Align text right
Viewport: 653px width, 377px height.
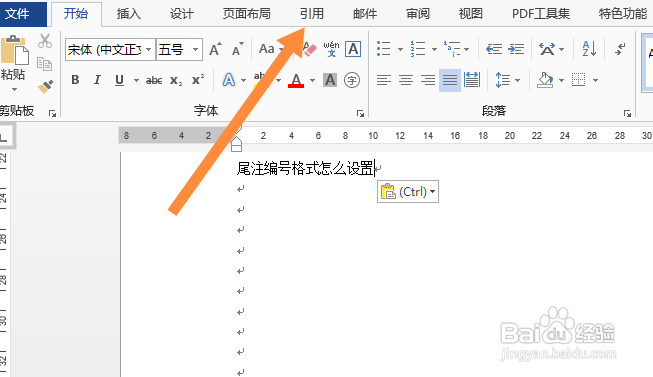tap(428, 80)
